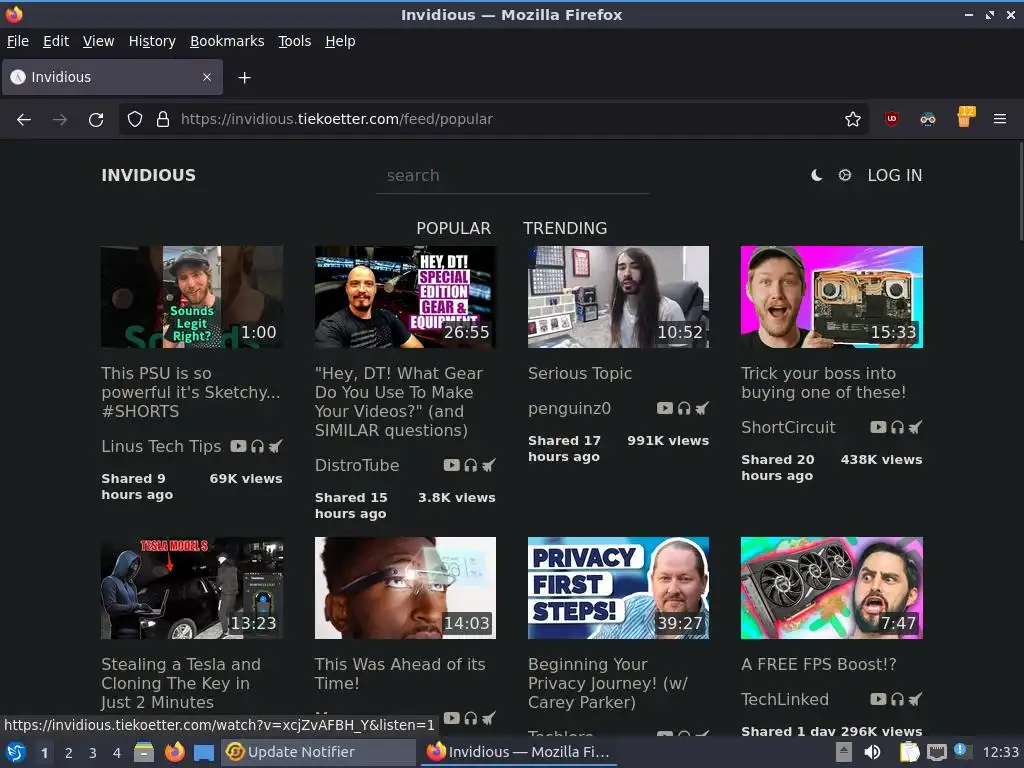Open audio mode for penguinz0 video

pyautogui.click(x=684, y=408)
